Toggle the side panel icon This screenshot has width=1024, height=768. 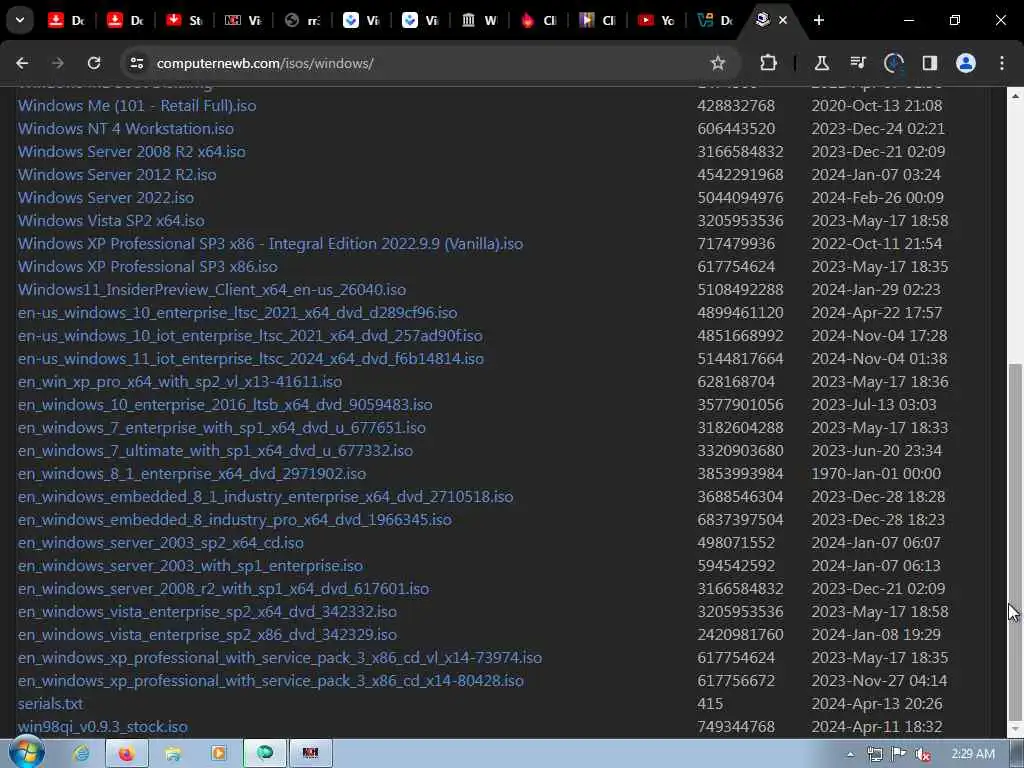(x=930, y=63)
